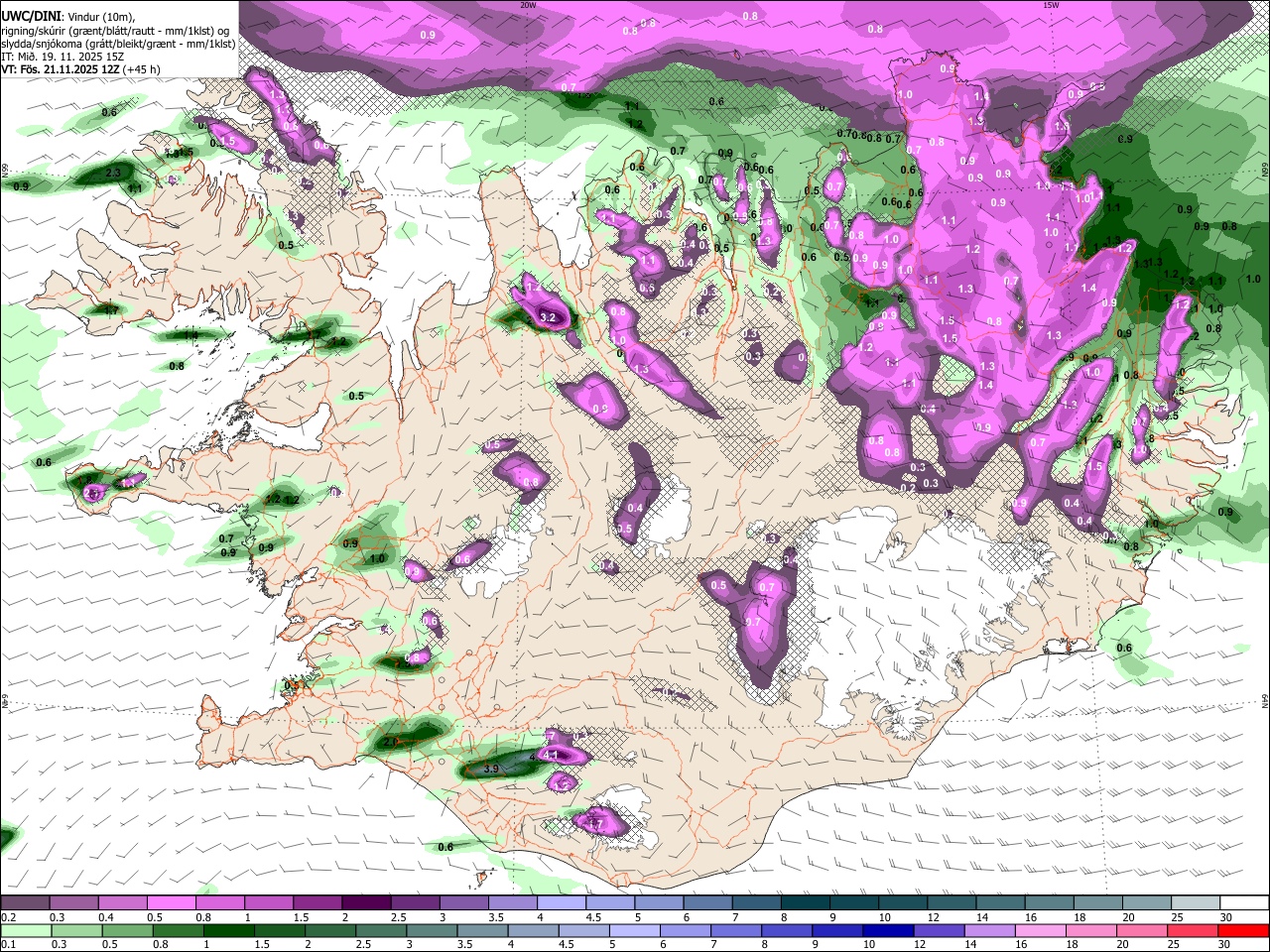Click the deep navy blue swatch in the rain scale

[x=887, y=931]
